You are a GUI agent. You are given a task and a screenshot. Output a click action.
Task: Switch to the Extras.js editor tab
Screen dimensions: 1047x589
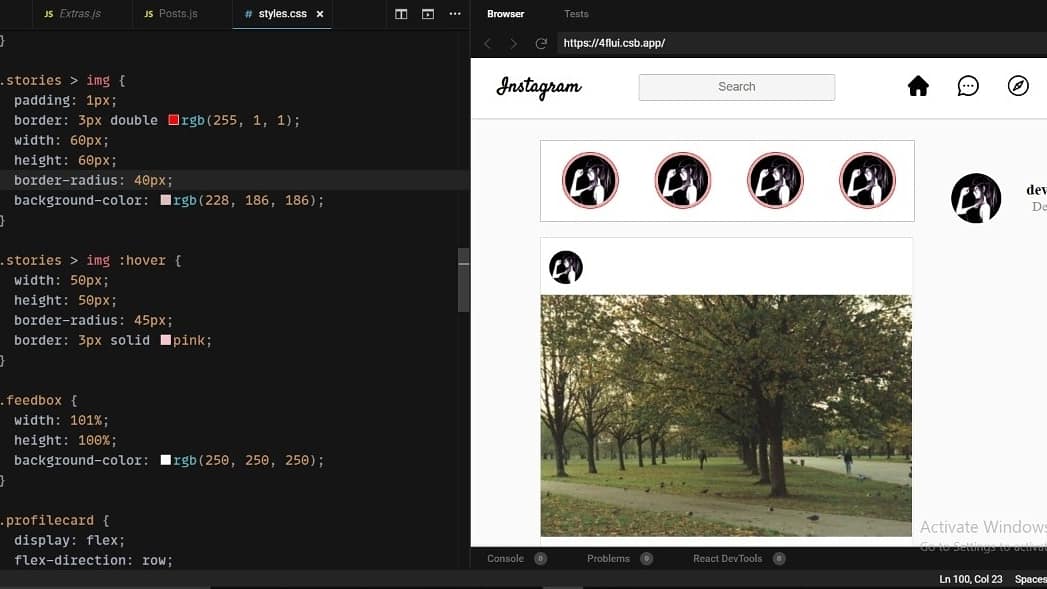(72, 13)
